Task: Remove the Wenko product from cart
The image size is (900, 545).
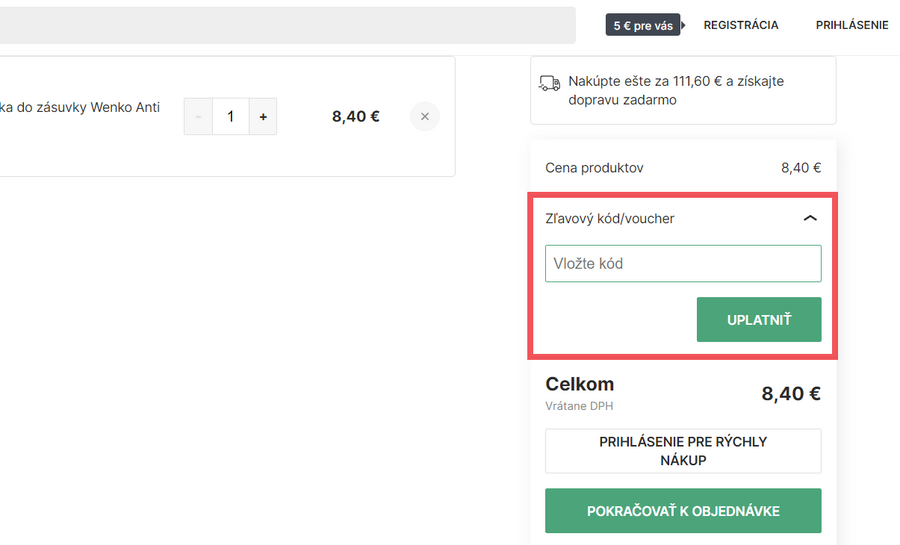Action: click(424, 117)
